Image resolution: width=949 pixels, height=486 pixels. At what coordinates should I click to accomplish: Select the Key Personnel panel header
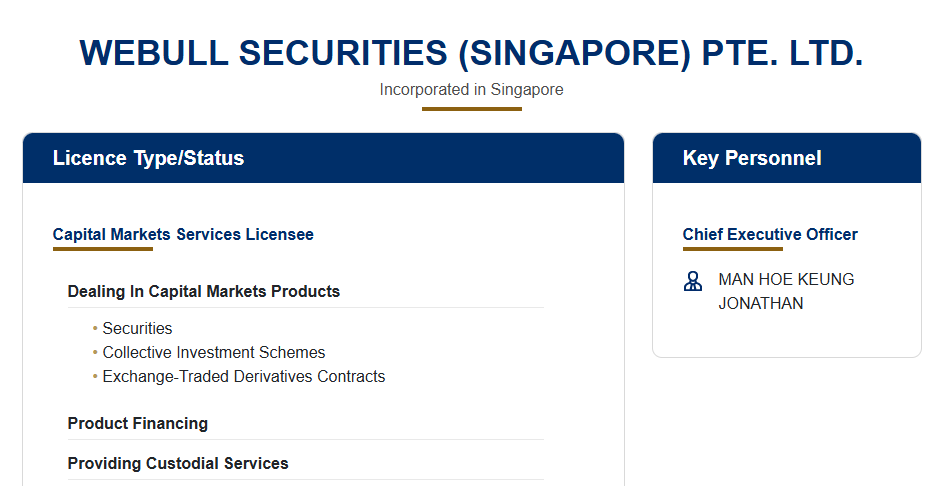tap(752, 158)
